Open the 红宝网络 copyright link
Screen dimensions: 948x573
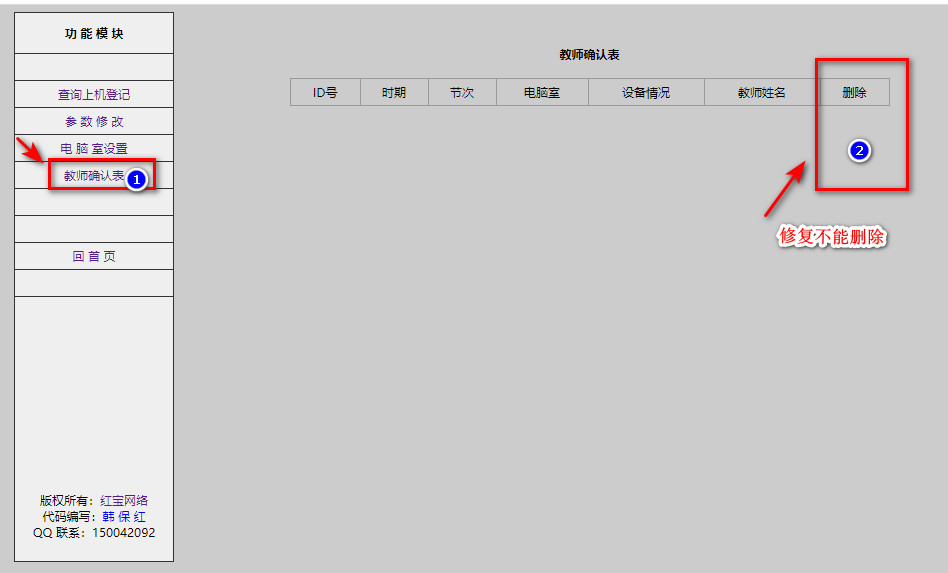(x=124, y=501)
